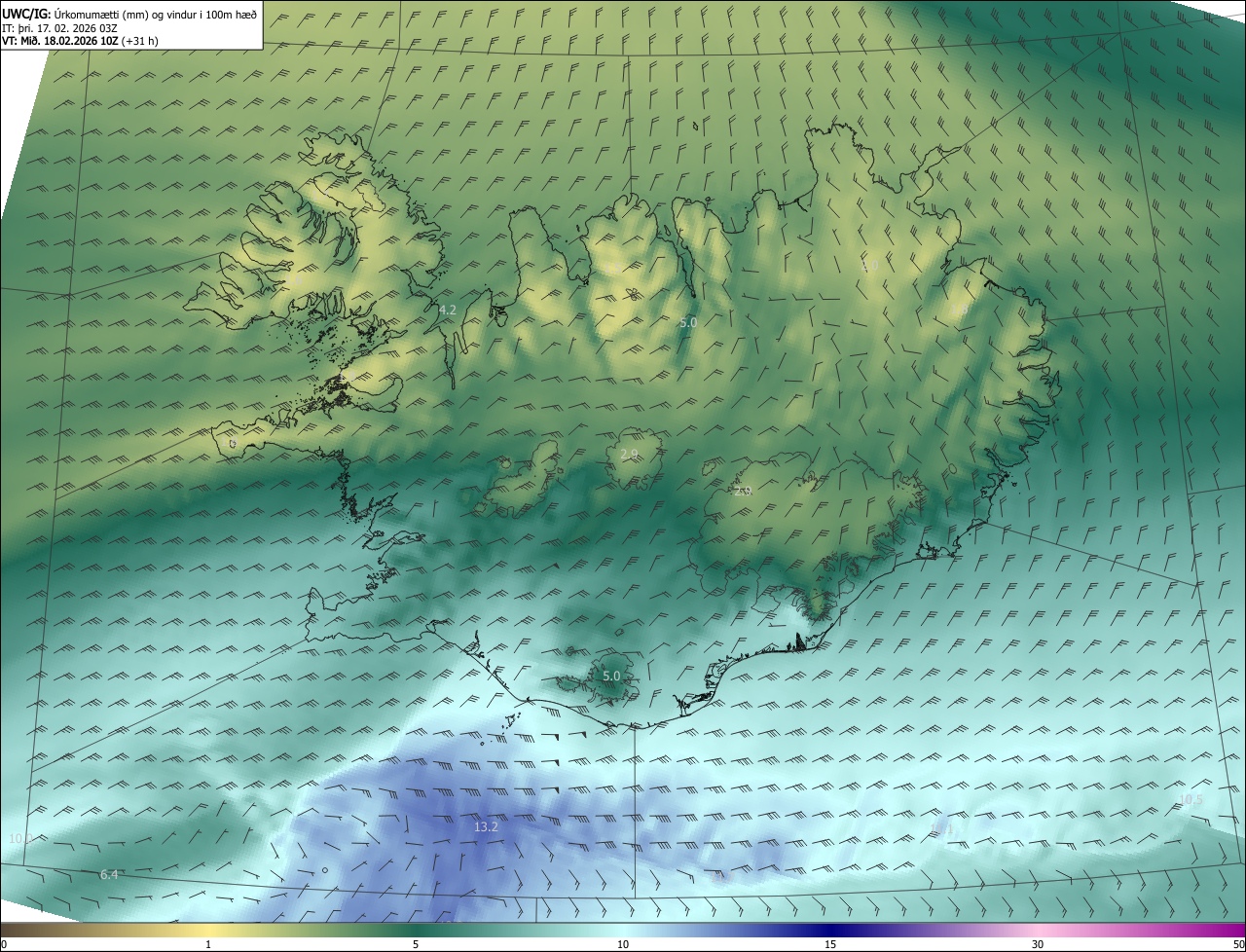The image size is (1246, 952).
Task: Click the dark navy section of the colorbar above 15
Action: click(x=830, y=930)
